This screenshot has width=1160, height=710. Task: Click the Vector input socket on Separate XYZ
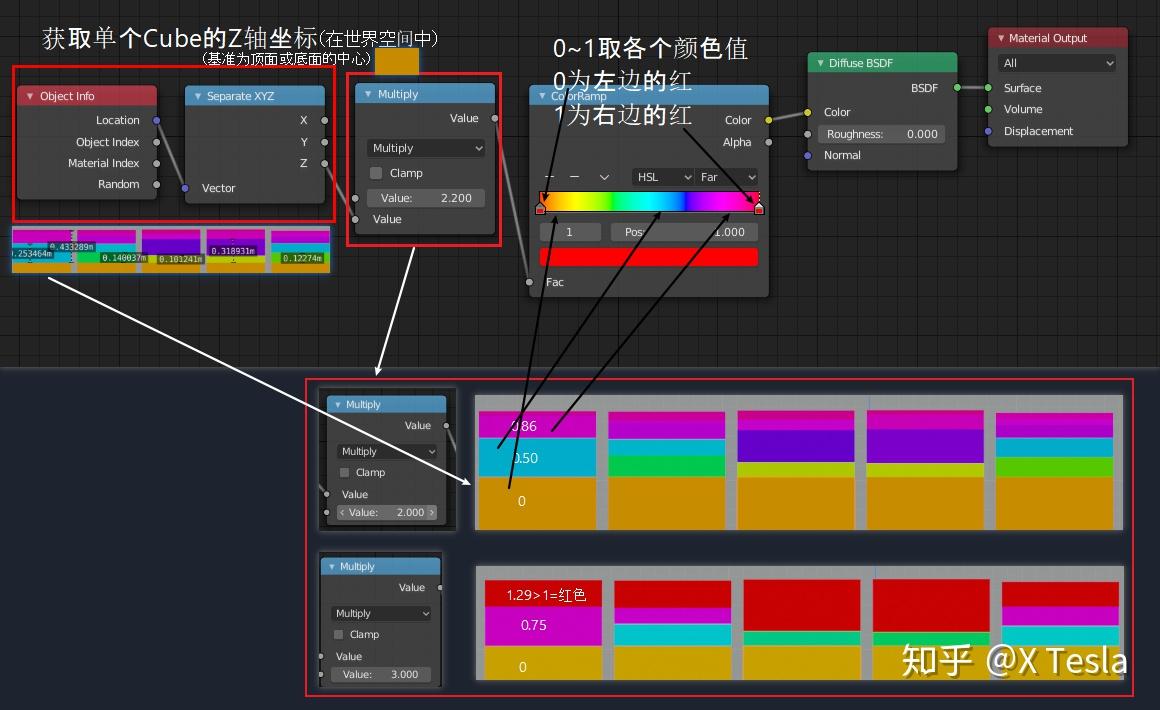click(x=186, y=187)
